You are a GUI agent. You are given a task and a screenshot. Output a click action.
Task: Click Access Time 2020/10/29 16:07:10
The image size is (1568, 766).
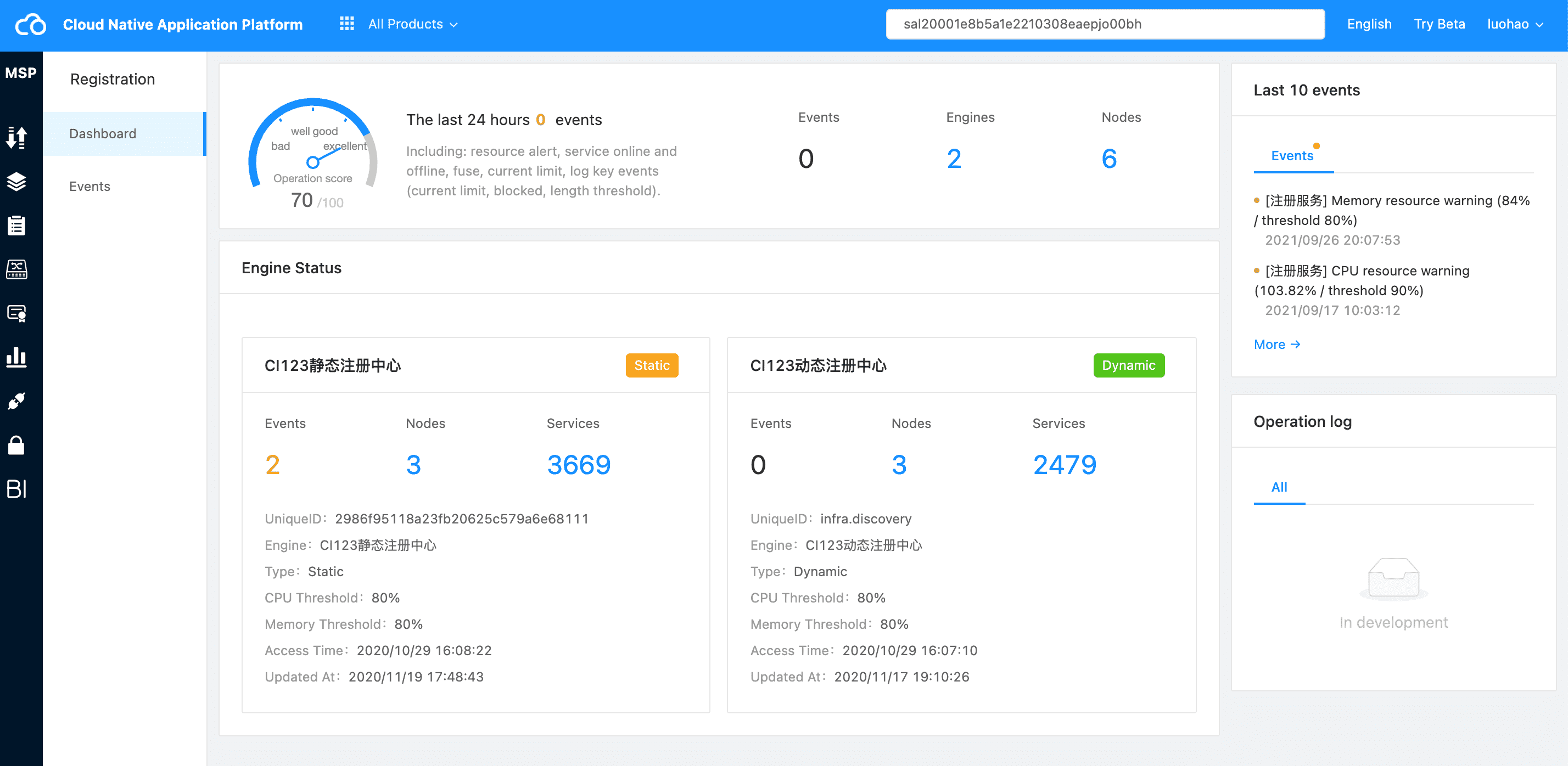[x=864, y=650]
